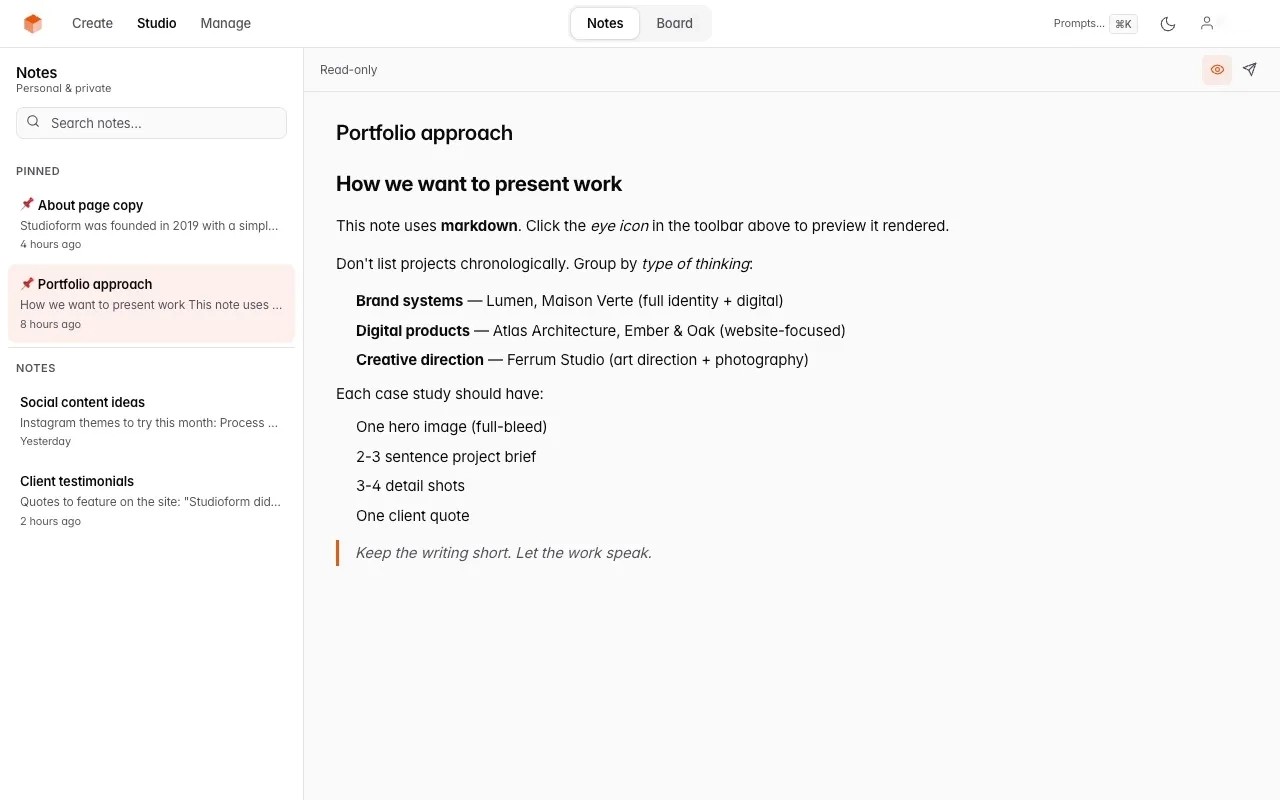
Task: Click the Prompts command palette button
Action: tap(1078, 23)
